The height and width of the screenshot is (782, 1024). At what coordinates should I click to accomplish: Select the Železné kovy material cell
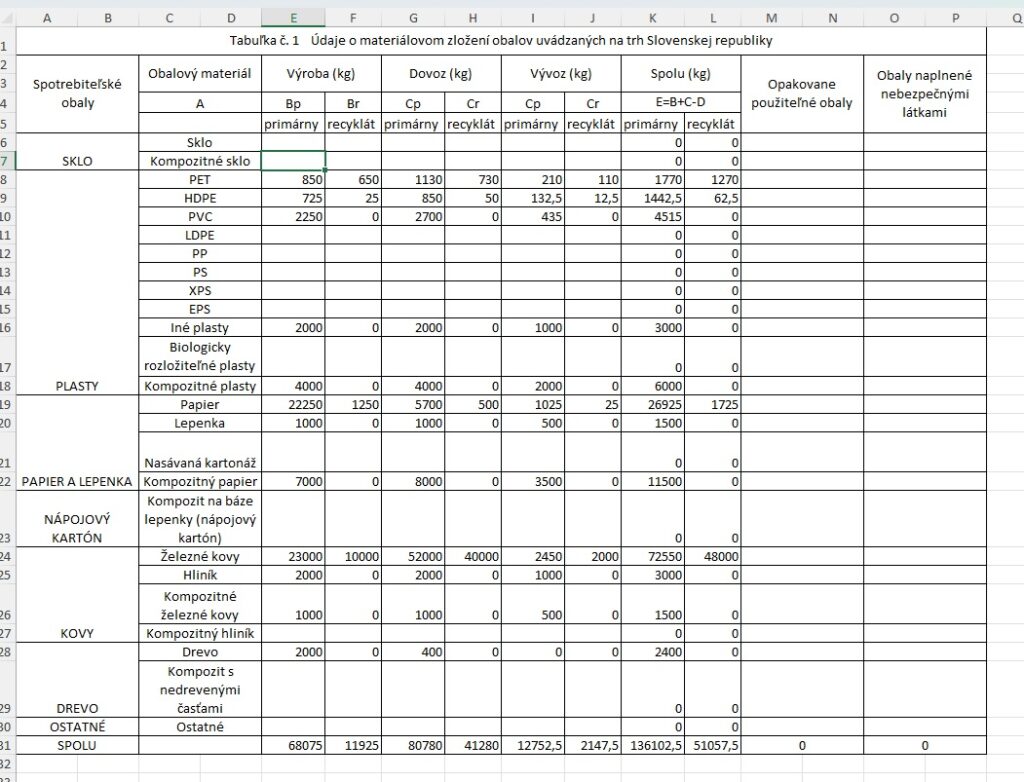[200, 556]
